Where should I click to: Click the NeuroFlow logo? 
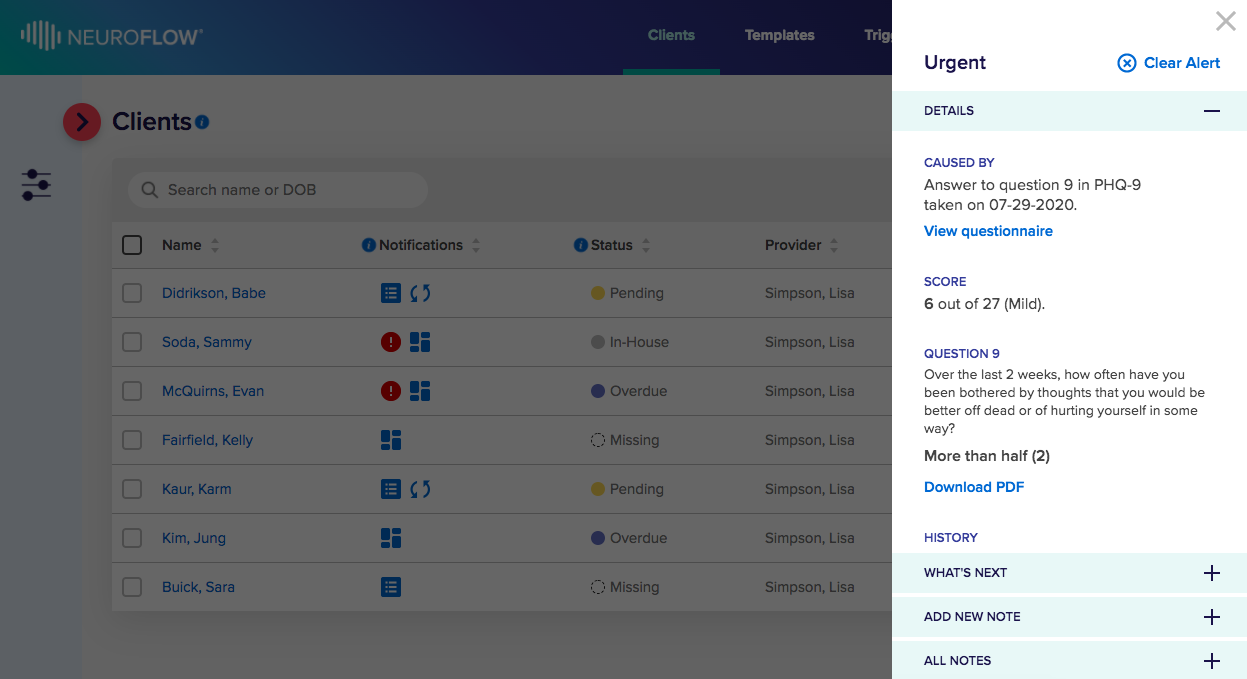point(111,36)
